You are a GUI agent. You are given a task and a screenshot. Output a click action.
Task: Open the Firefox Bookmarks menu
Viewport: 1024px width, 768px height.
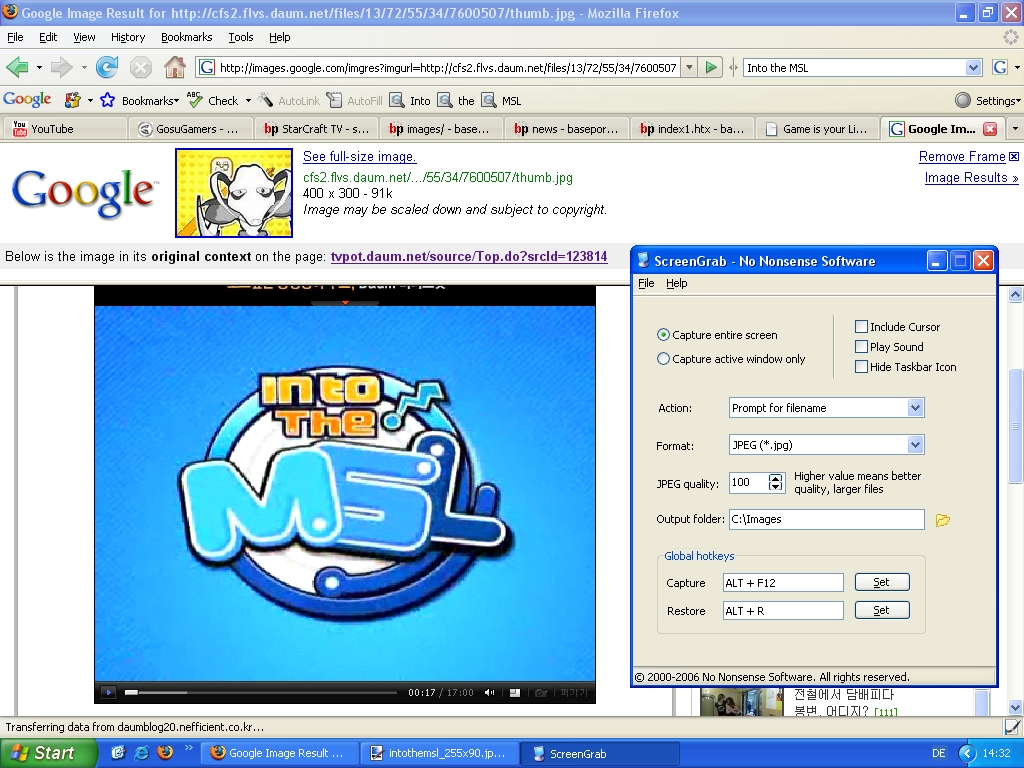pyautogui.click(x=186, y=37)
